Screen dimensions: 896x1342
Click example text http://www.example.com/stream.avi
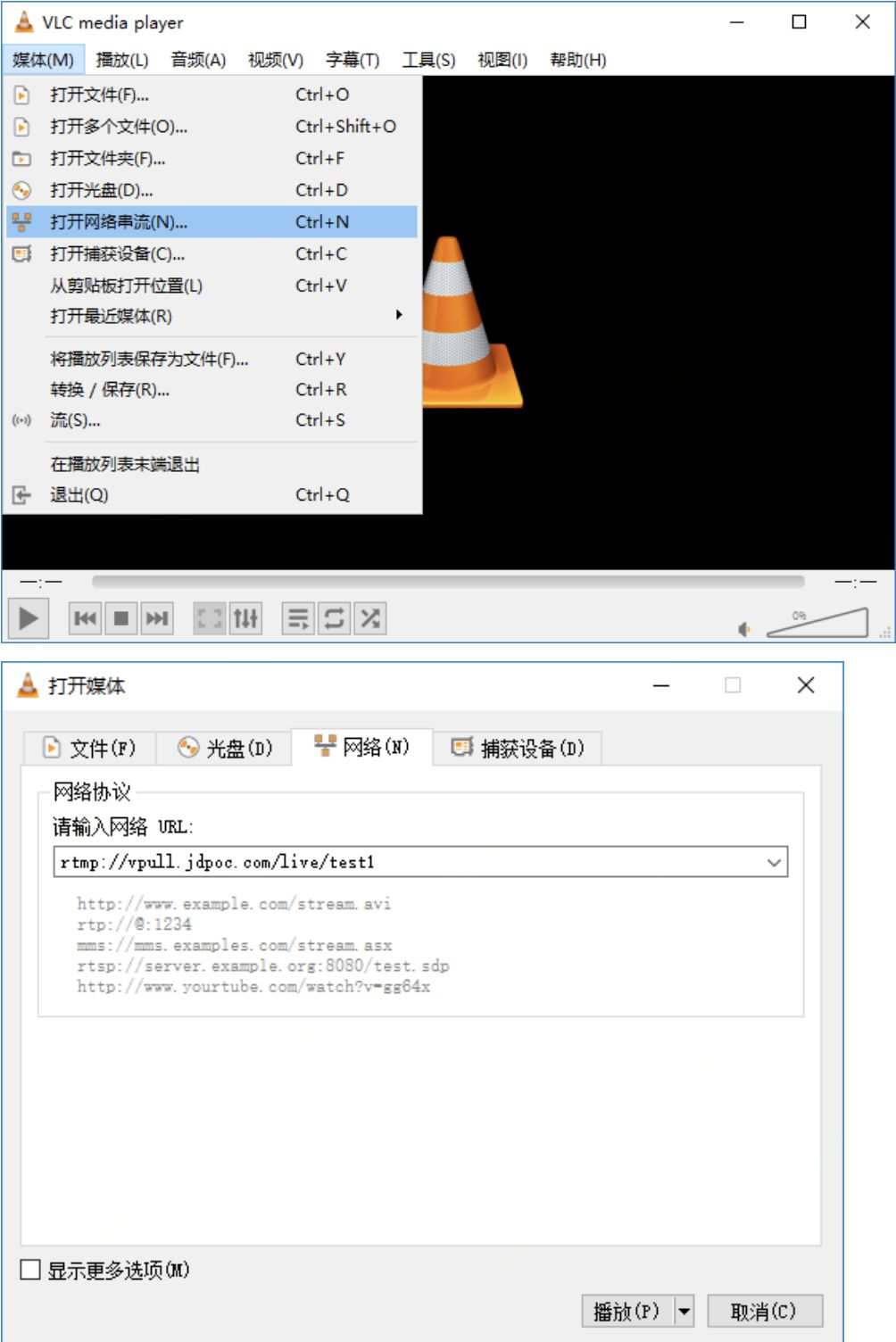pos(234,904)
